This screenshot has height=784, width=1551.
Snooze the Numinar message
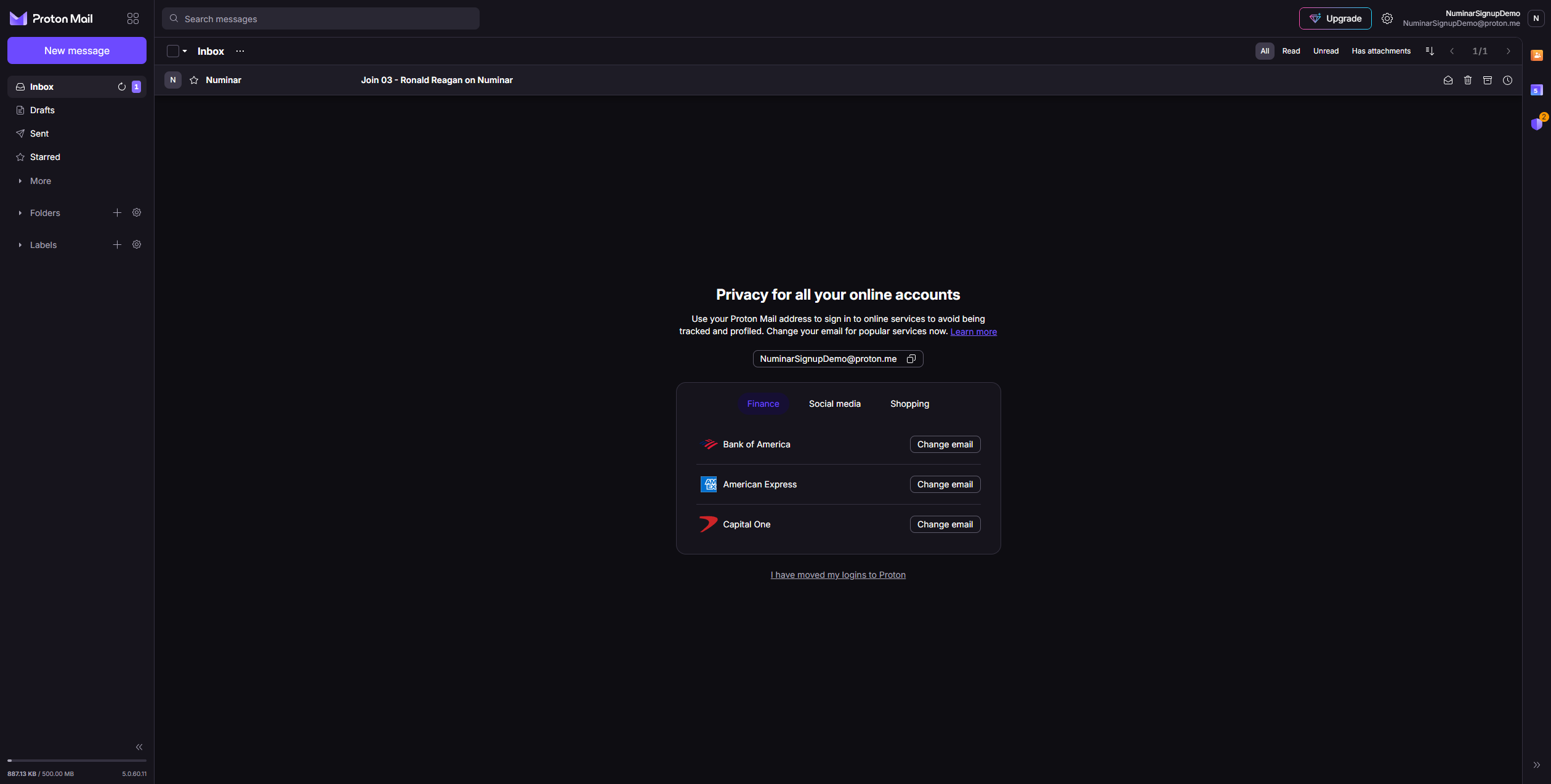pos(1507,80)
